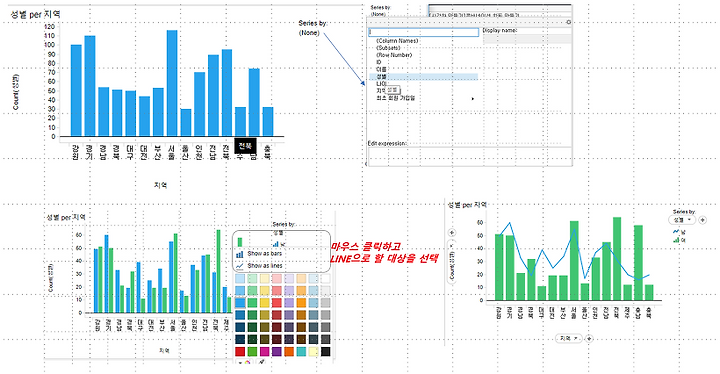Open the settings gear in column selector
The width and height of the screenshot is (720, 374).
pyautogui.click(x=568, y=22)
